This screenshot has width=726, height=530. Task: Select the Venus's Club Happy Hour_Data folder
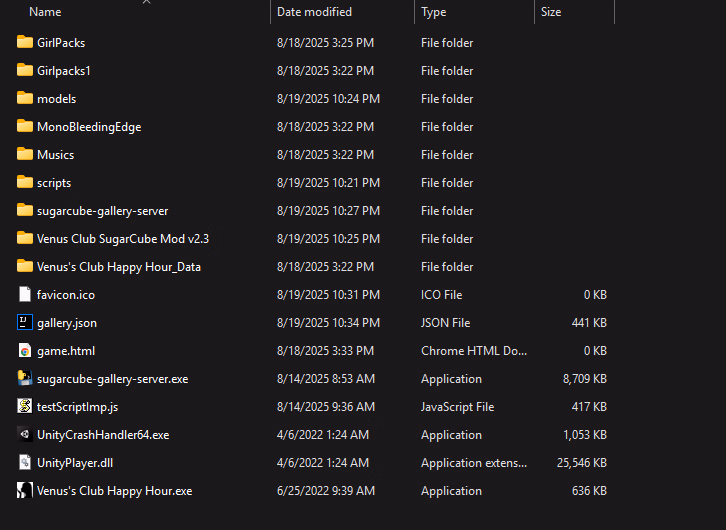click(119, 267)
